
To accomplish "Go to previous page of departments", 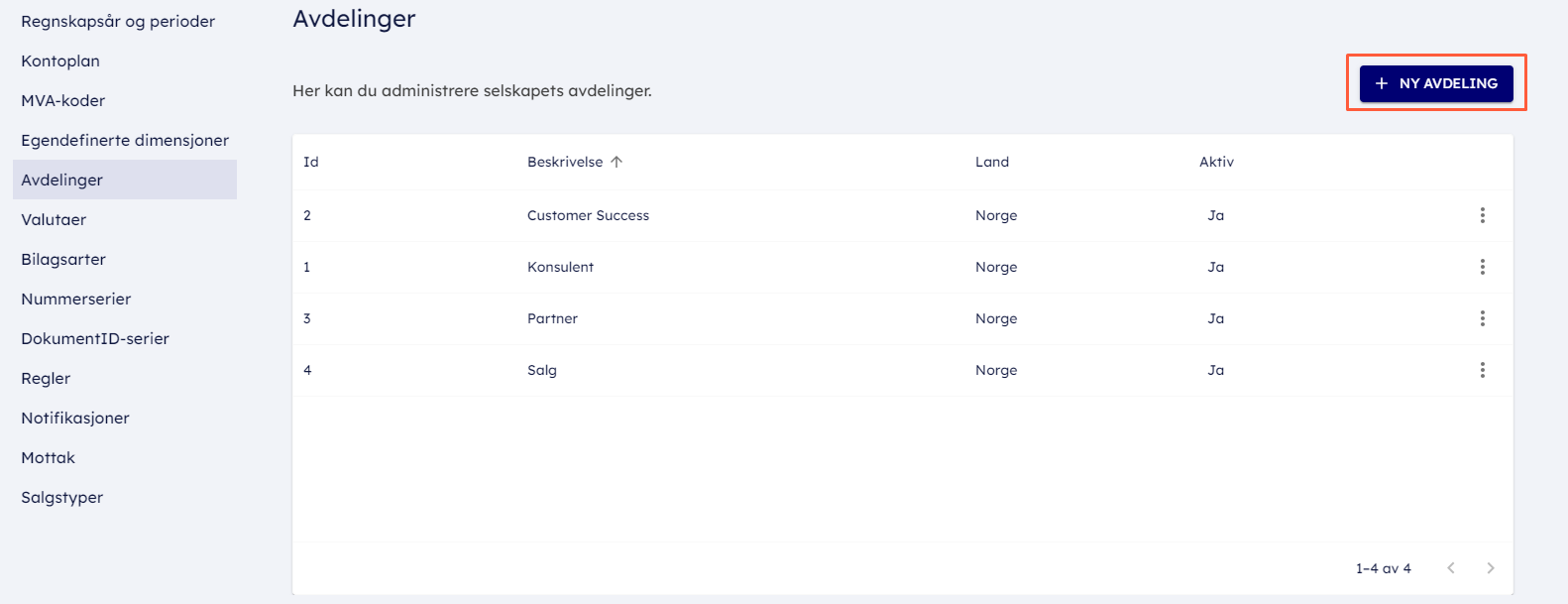I will click(1451, 568).
